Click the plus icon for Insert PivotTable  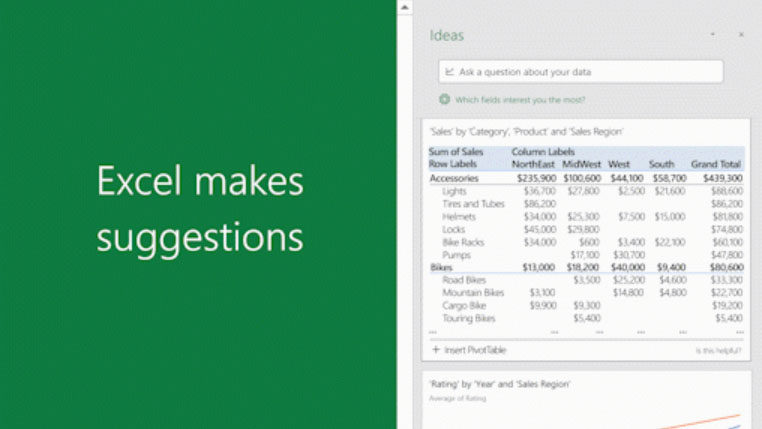435,350
